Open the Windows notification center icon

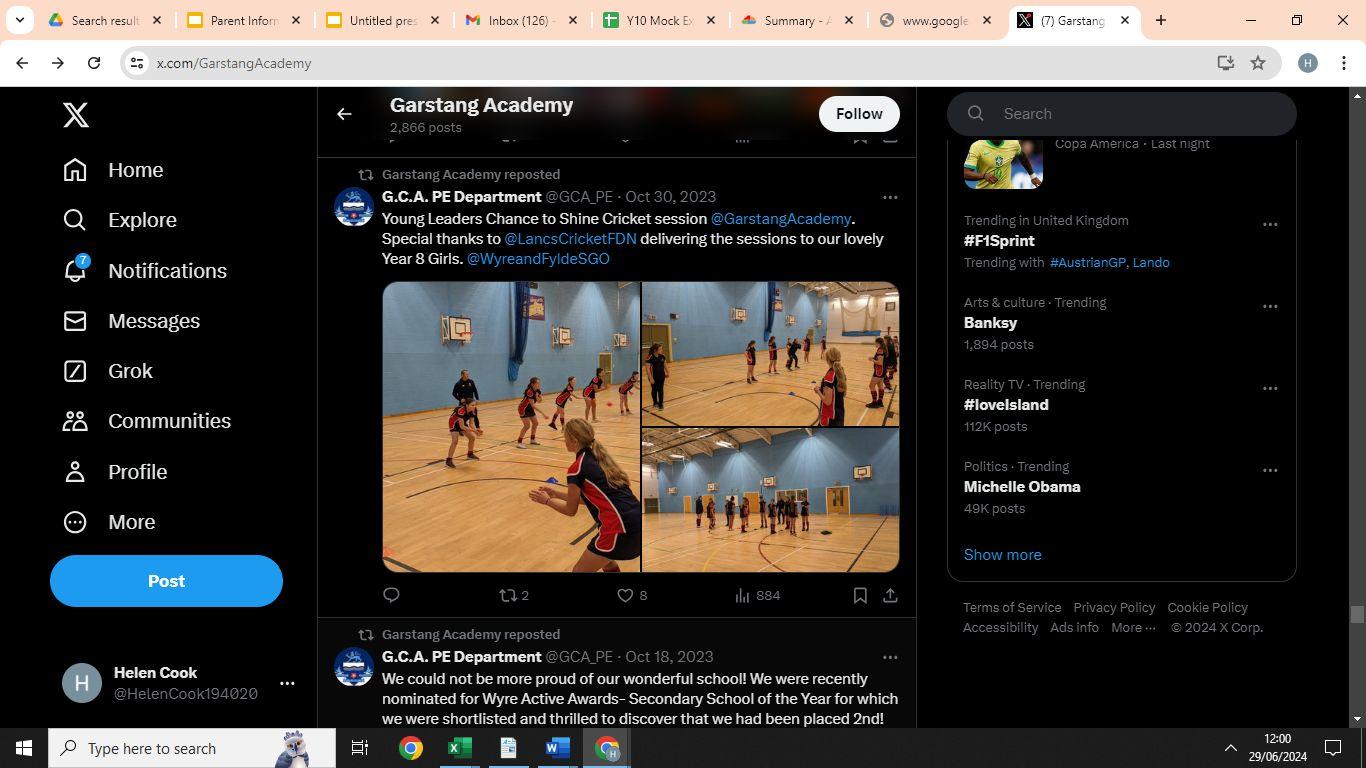tap(1333, 748)
